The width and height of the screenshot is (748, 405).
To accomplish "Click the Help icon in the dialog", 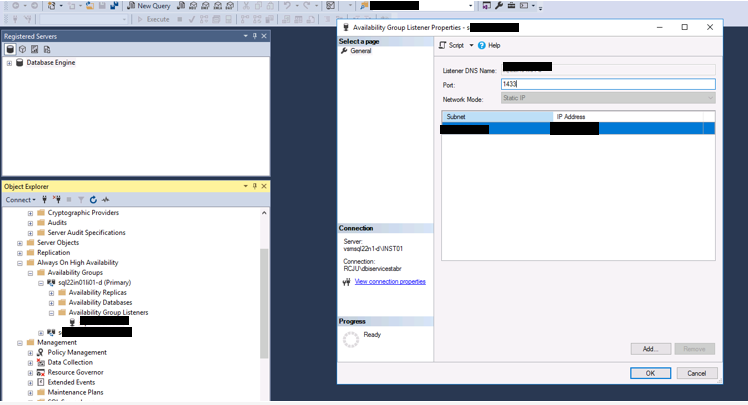I will [x=481, y=45].
